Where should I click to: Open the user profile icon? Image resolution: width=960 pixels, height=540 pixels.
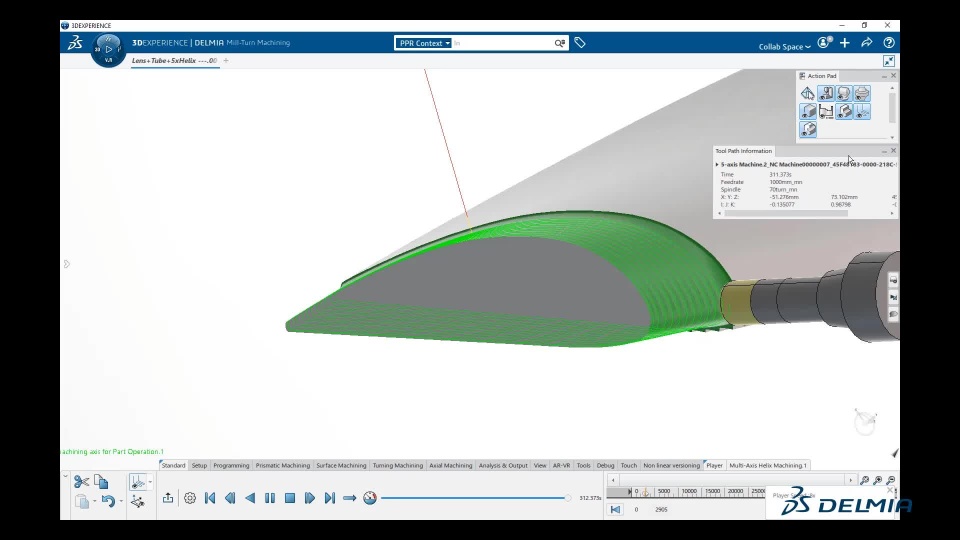pos(825,42)
